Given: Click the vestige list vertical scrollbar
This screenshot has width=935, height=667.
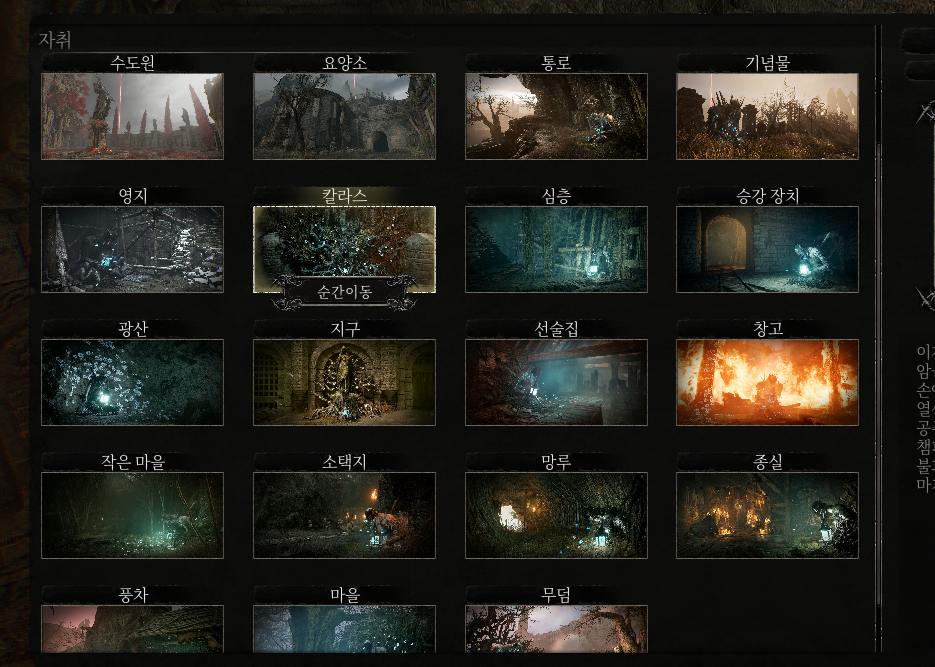Looking at the screenshot, I should [x=879, y=300].
